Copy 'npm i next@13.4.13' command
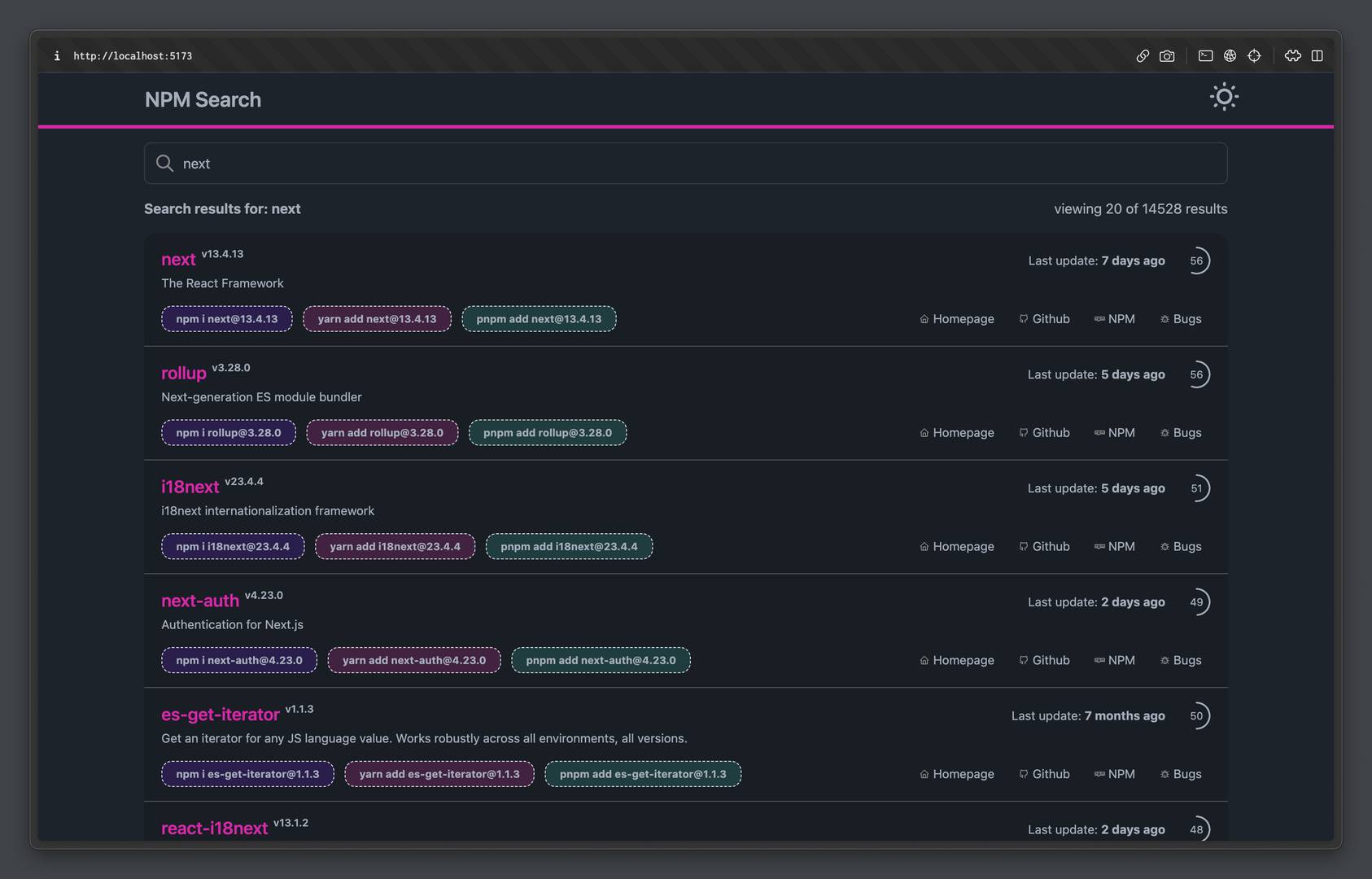Image resolution: width=1372 pixels, height=879 pixels. 227,319
